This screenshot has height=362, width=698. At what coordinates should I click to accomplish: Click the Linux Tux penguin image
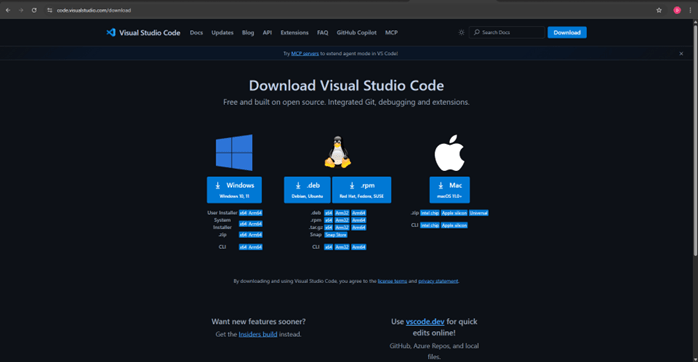pos(338,152)
